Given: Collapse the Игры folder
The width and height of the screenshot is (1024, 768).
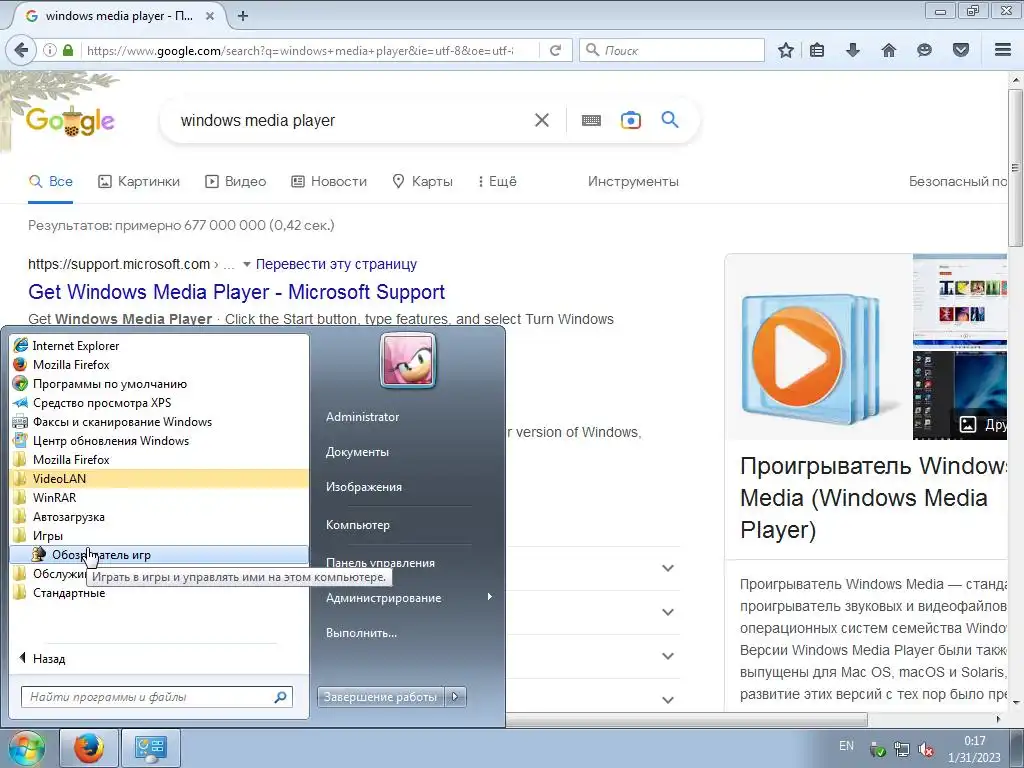Looking at the screenshot, I should (159, 536).
